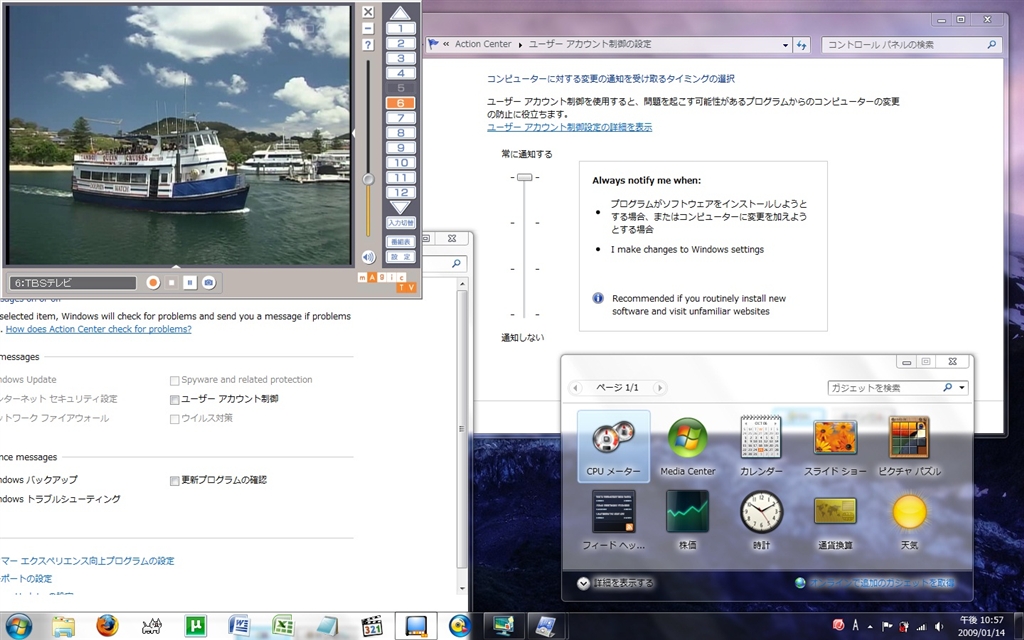The height and width of the screenshot is (640, 1024).
Task: Select TV channel 12
Action: click(400, 192)
